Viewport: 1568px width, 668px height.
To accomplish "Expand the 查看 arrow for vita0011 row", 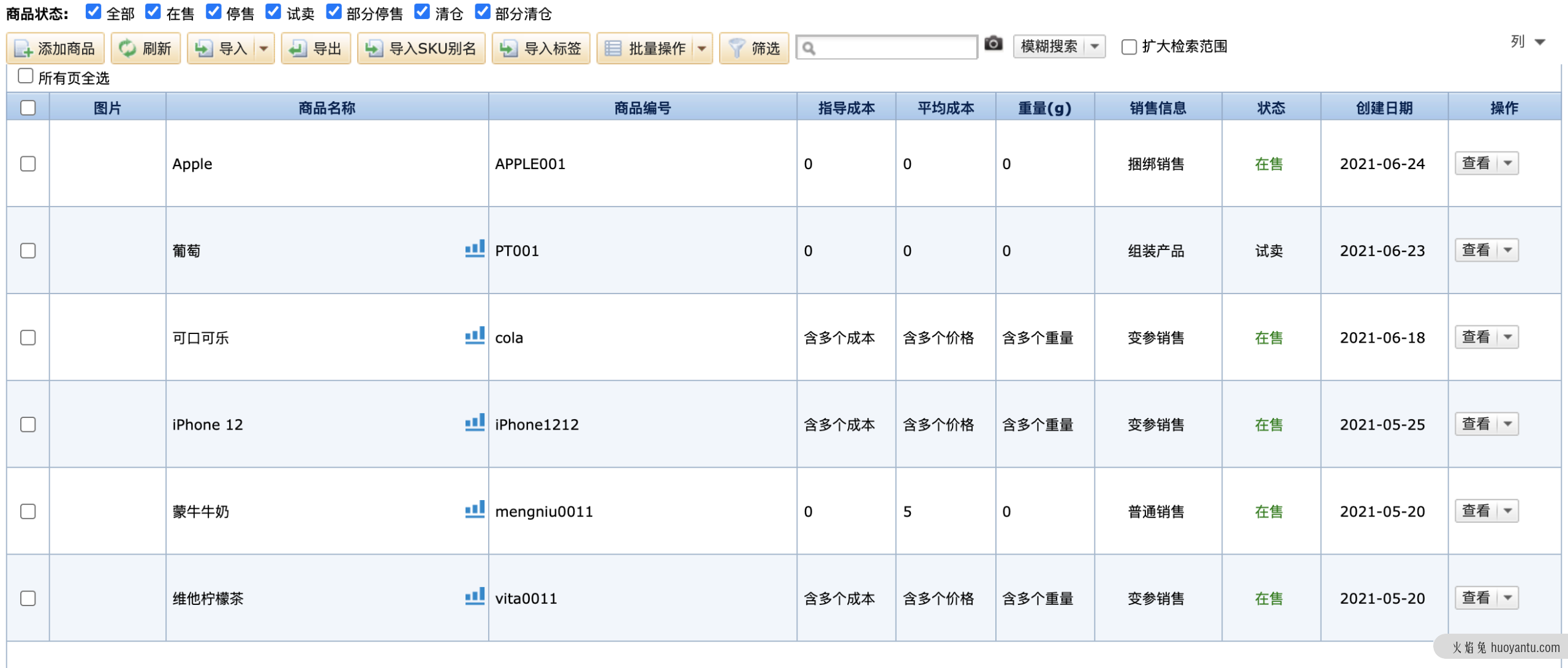I will pos(1508,599).
